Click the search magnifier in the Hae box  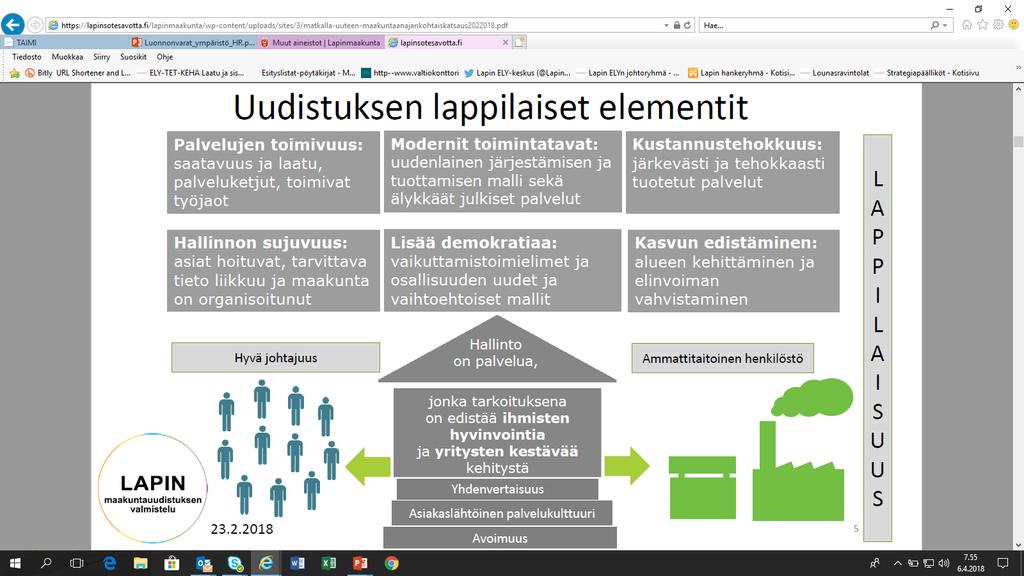[x=935, y=25]
